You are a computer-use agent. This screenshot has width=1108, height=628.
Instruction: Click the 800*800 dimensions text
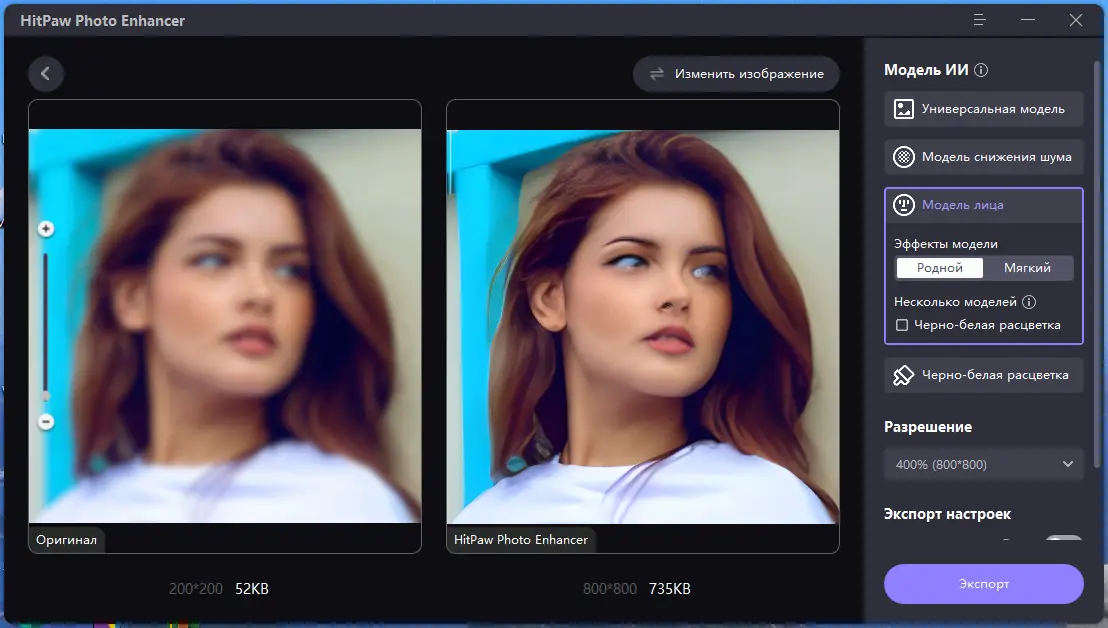pos(610,588)
